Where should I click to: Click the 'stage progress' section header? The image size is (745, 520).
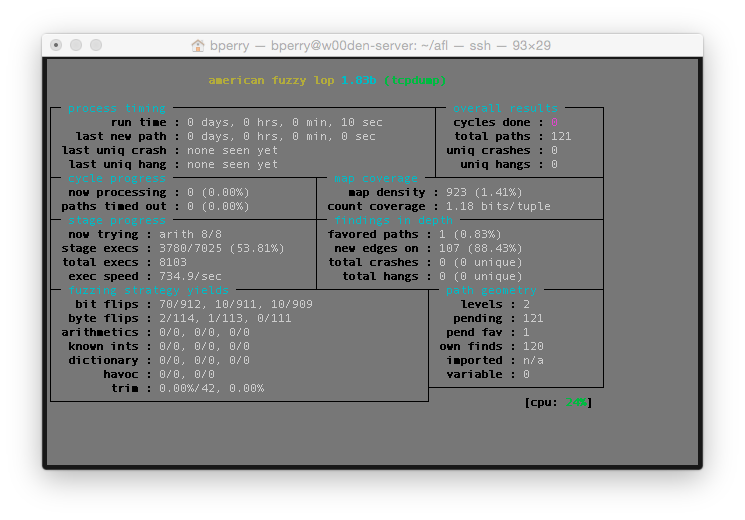point(117,221)
